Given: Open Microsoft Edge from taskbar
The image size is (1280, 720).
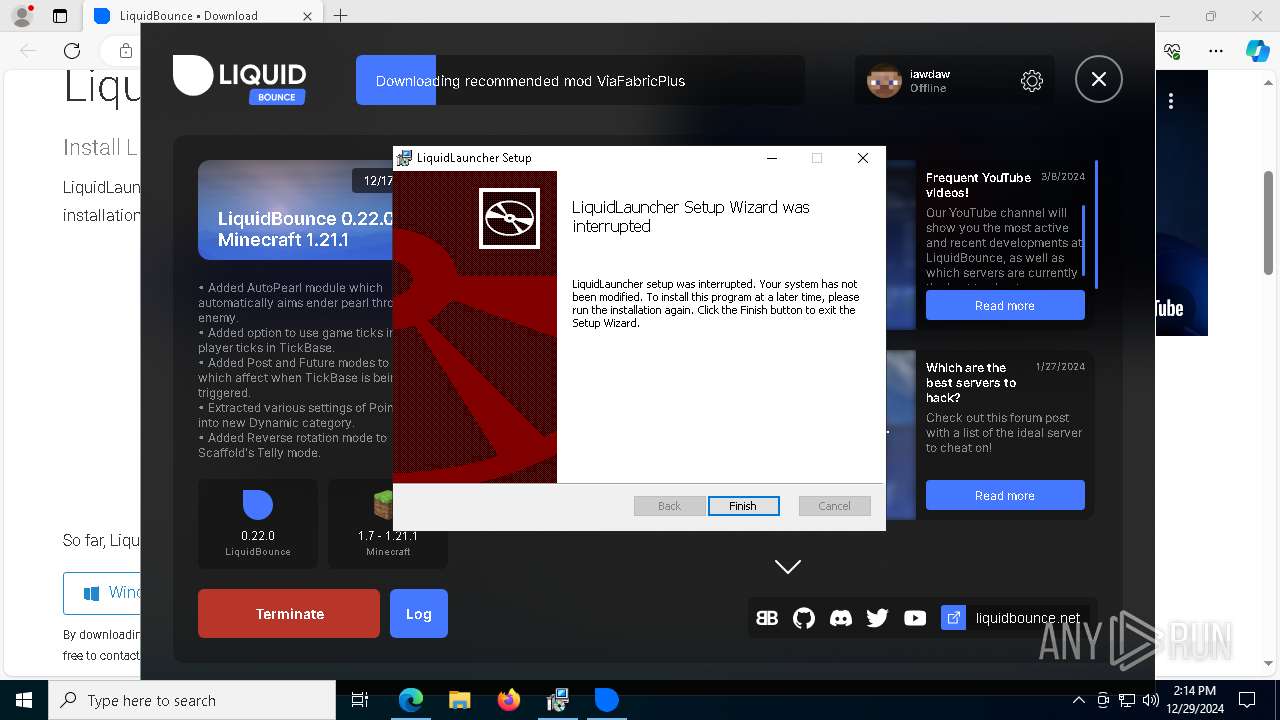Looking at the screenshot, I should [411, 700].
